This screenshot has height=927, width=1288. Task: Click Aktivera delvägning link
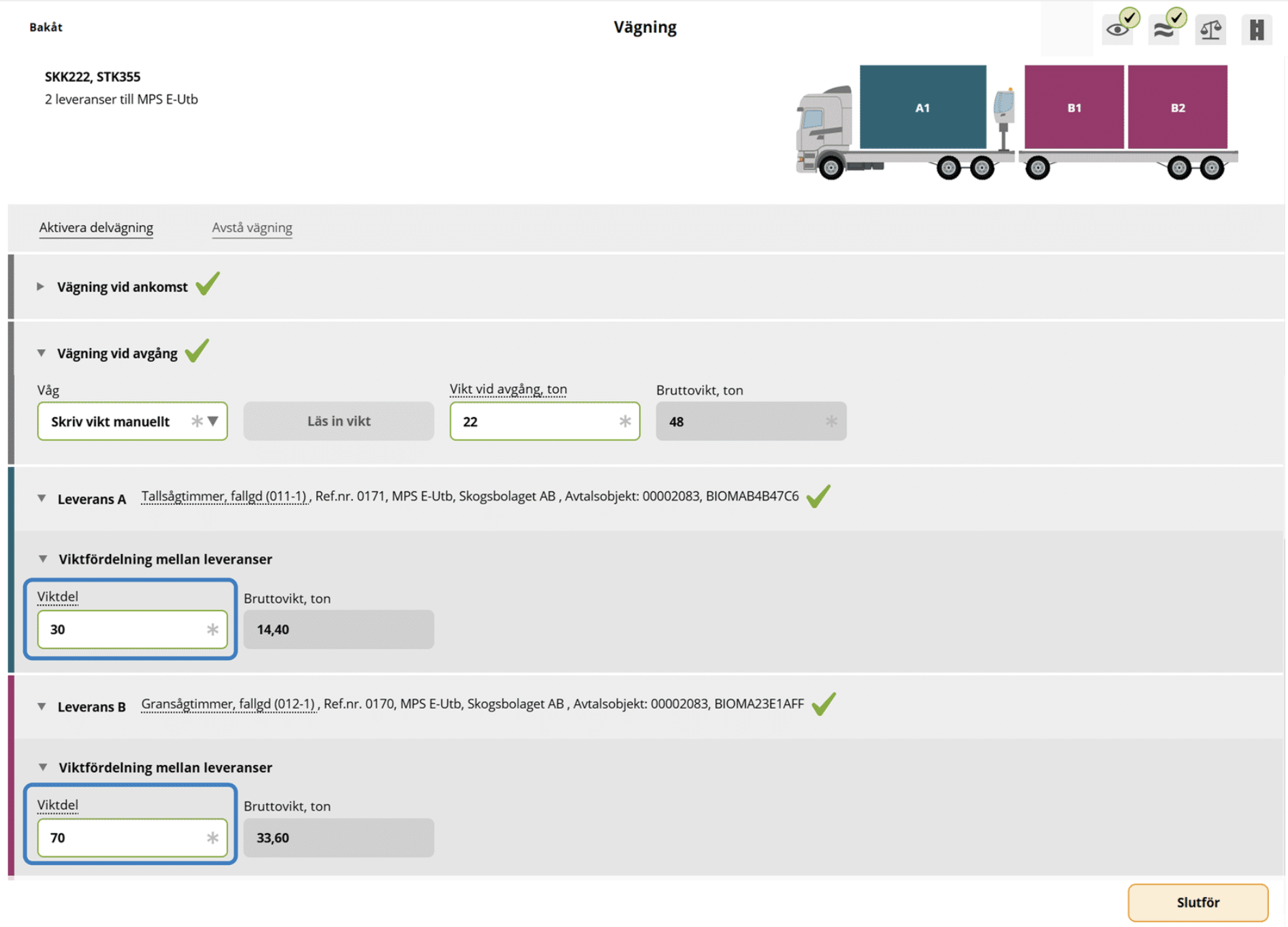pyautogui.click(x=96, y=227)
